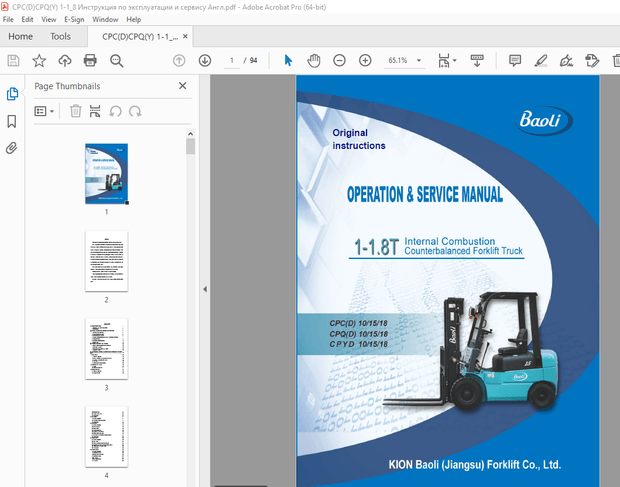Click the page number input field
This screenshot has width=620, height=487.
pos(232,60)
